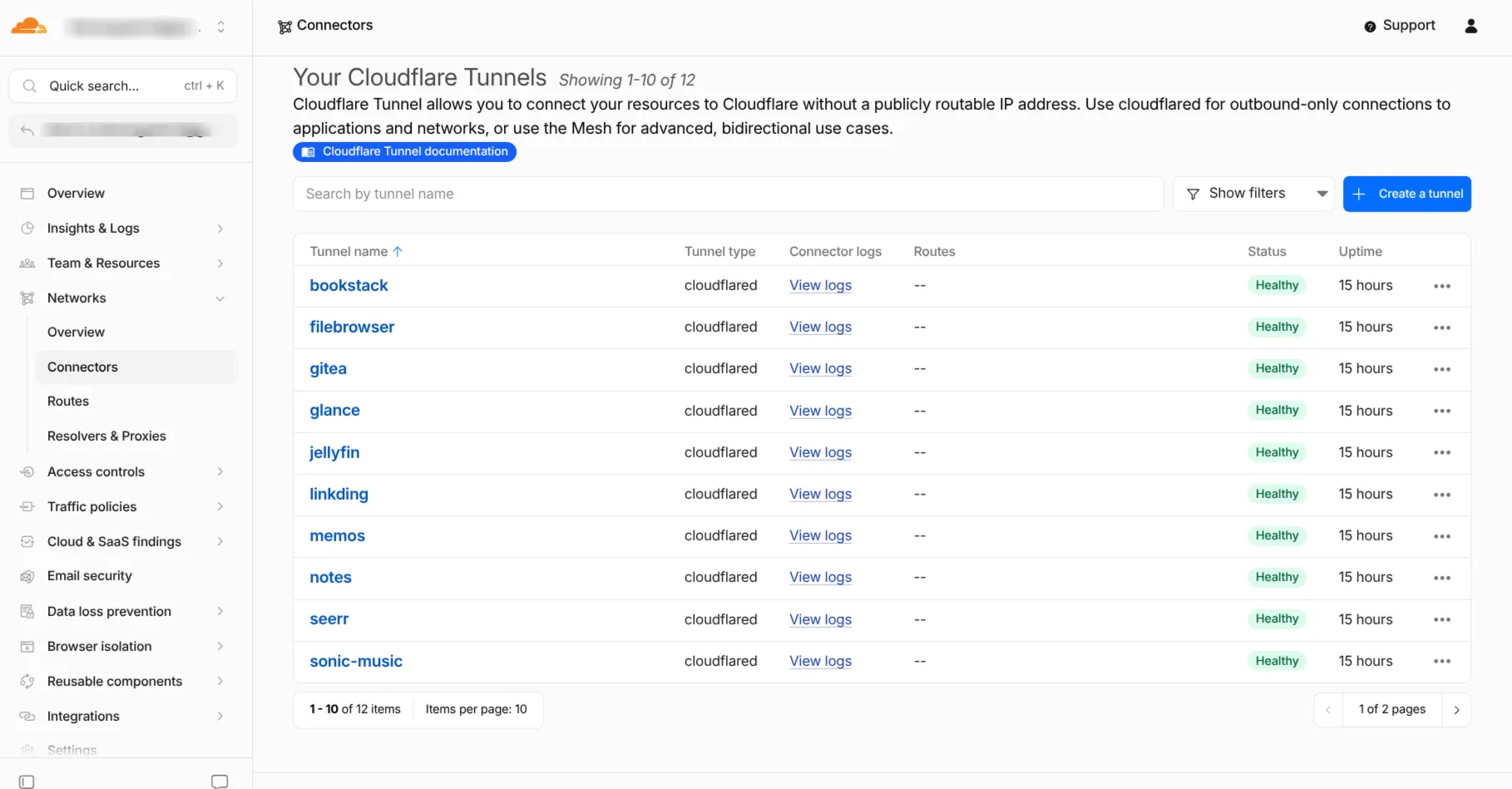Image resolution: width=1512 pixels, height=789 pixels.
Task: Open the account switcher arrows
Action: tap(221, 27)
